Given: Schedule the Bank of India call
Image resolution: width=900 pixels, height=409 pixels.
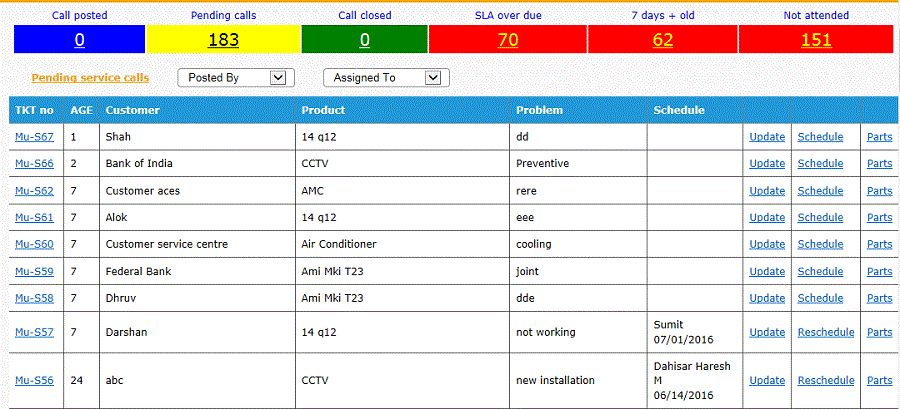Looking at the screenshot, I should point(820,163).
